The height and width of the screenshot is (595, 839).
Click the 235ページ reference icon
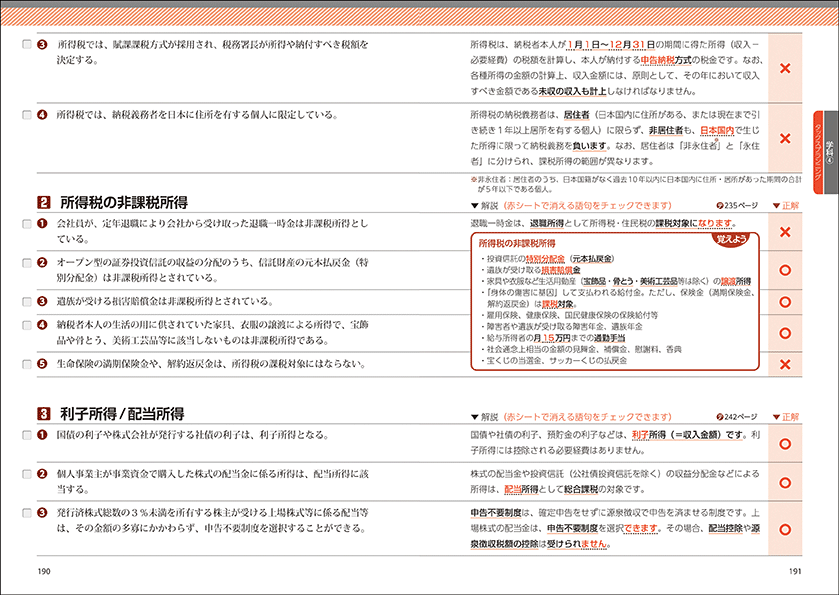(x=720, y=205)
